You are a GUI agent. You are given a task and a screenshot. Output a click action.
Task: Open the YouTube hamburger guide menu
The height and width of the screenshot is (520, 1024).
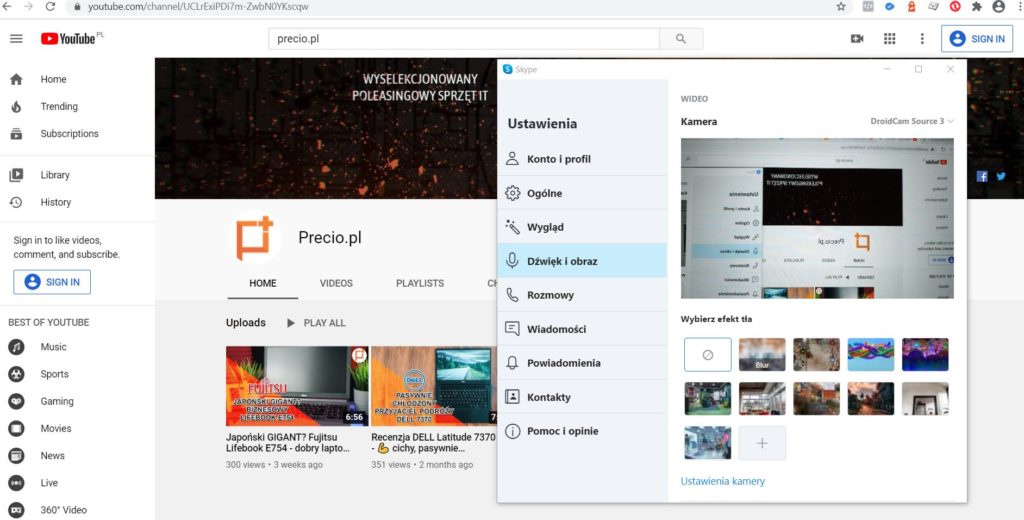click(16, 39)
